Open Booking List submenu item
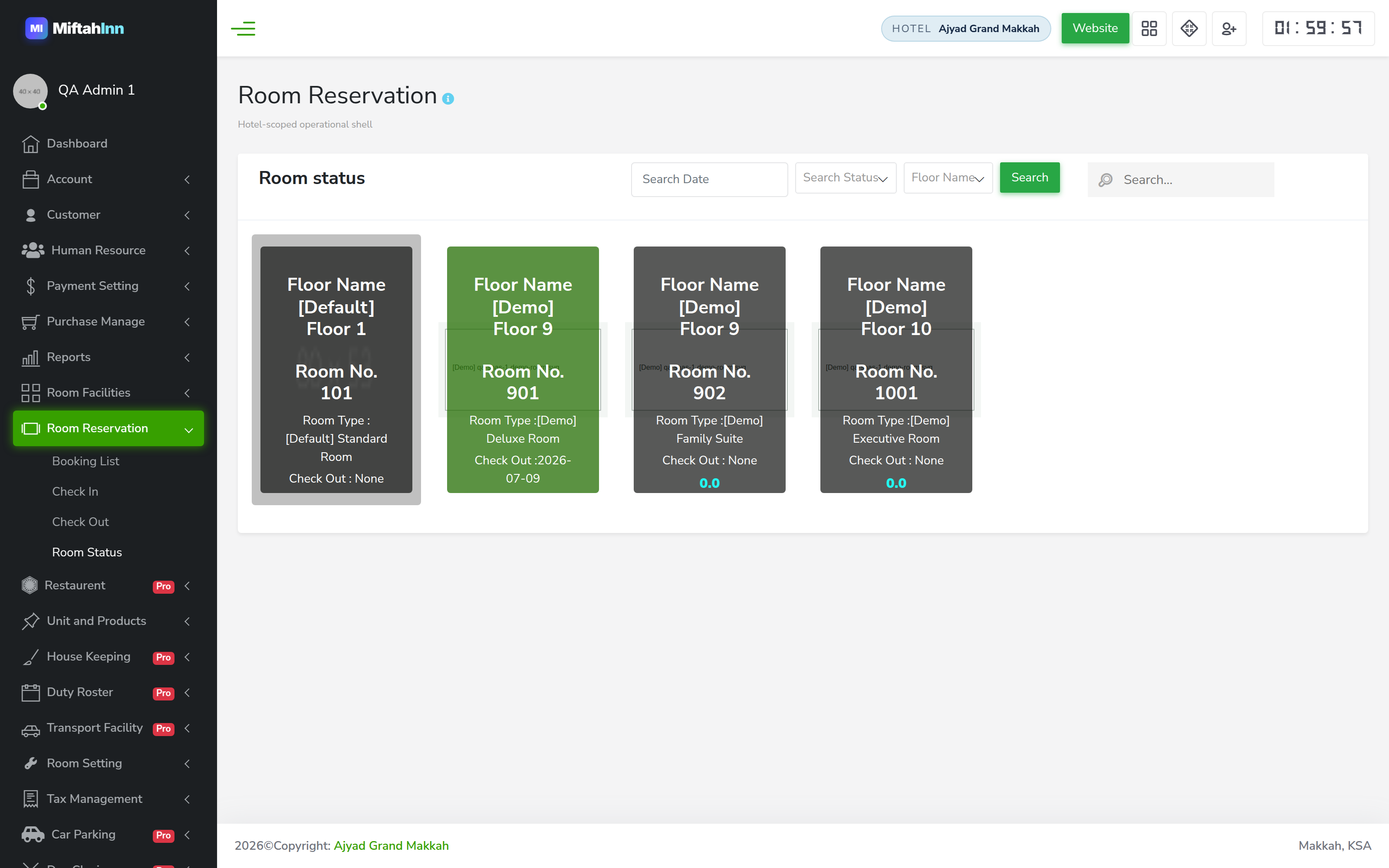 click(x=86, y=461)
